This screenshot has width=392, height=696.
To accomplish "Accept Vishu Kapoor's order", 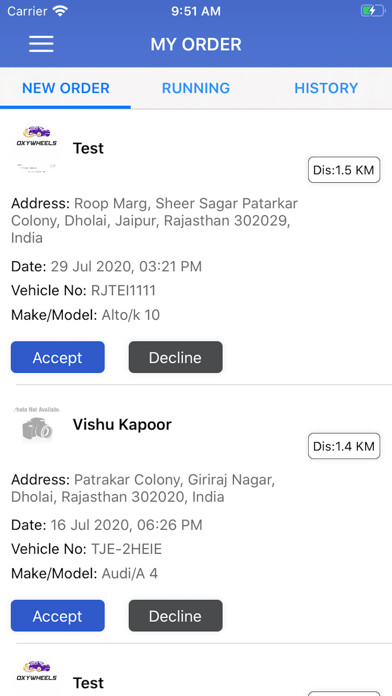I will [58, 616].
